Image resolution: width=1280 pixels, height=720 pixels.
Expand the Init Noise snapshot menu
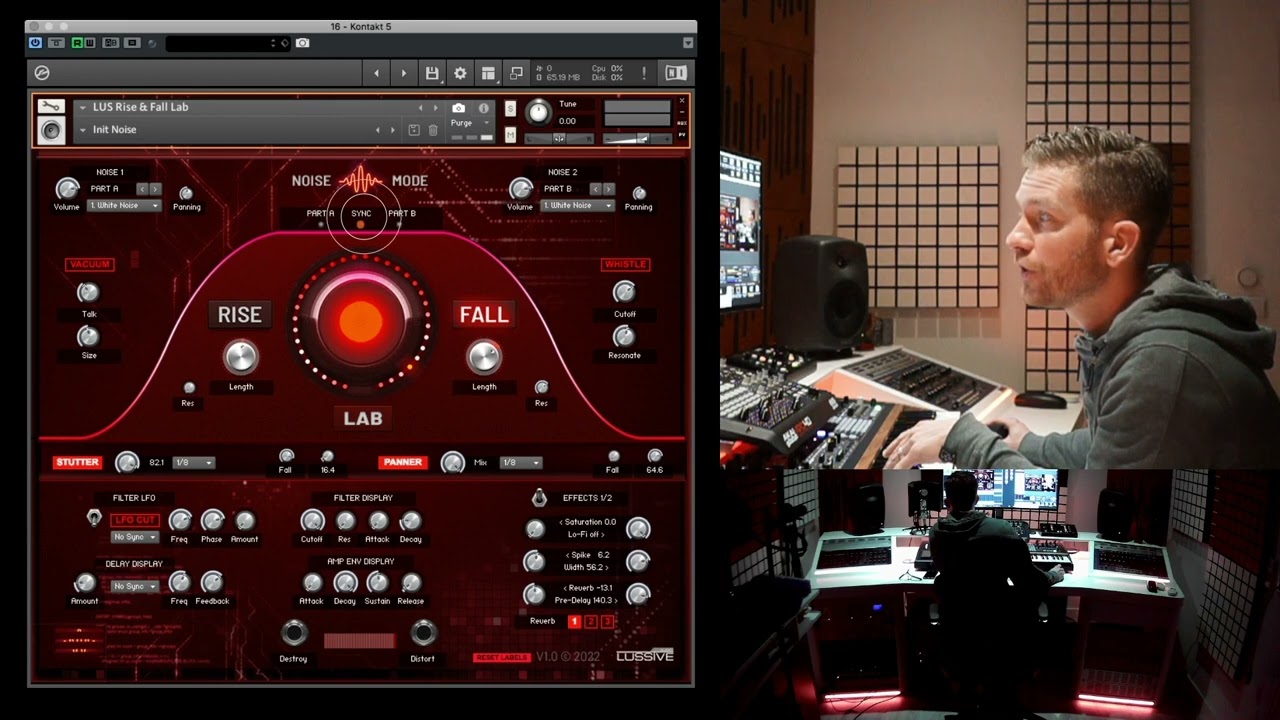coord(83,130)
